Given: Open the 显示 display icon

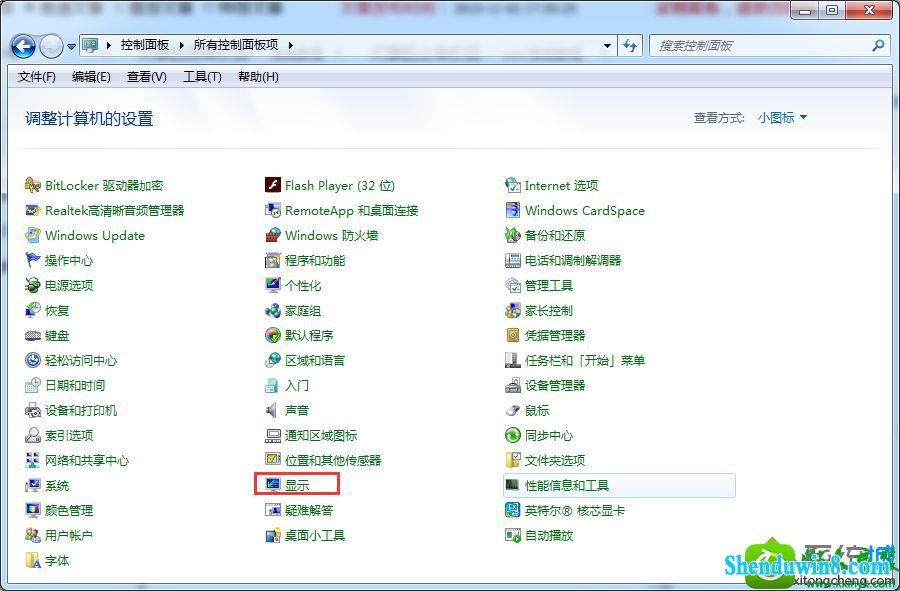Looking at the screenshot, I should [273, 485].
